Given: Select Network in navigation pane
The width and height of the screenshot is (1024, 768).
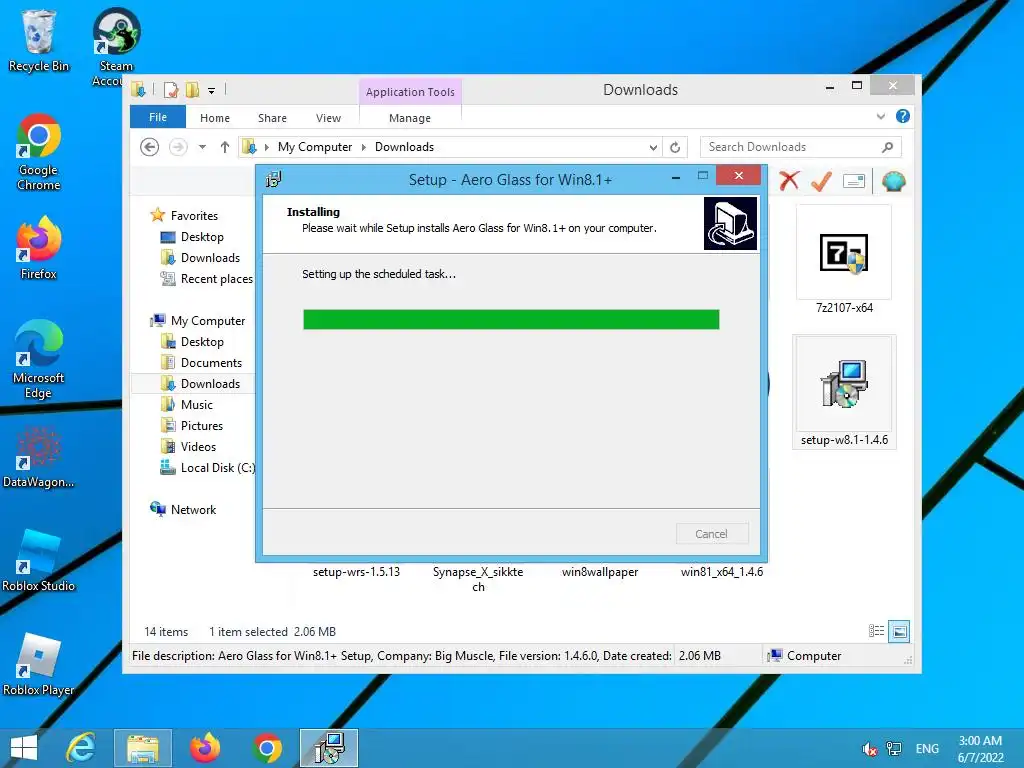Looking at the screenshot, I should (193, 509).
